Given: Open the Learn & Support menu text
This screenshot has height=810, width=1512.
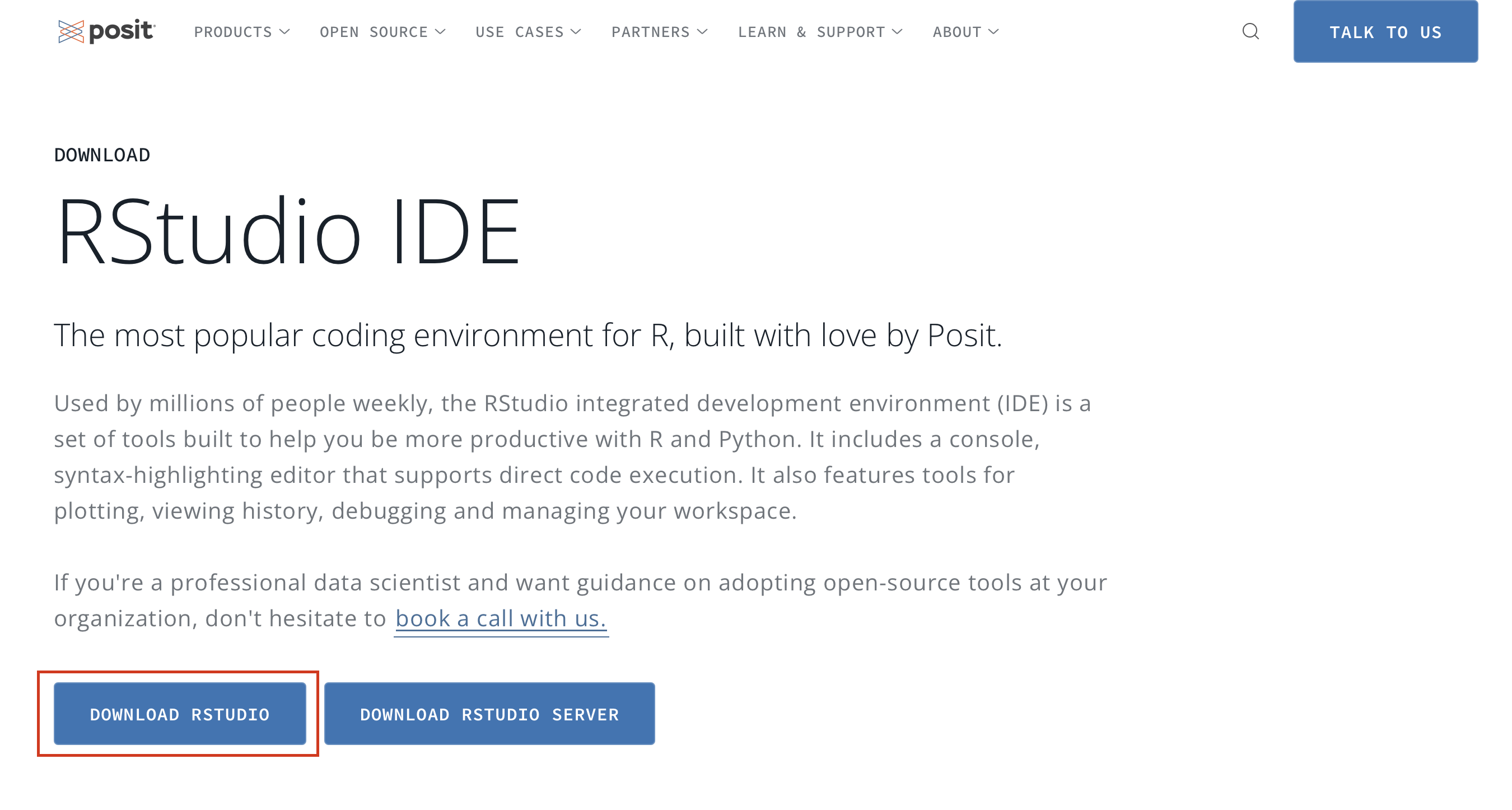Looking at the screenshot, I should point(811,32).
